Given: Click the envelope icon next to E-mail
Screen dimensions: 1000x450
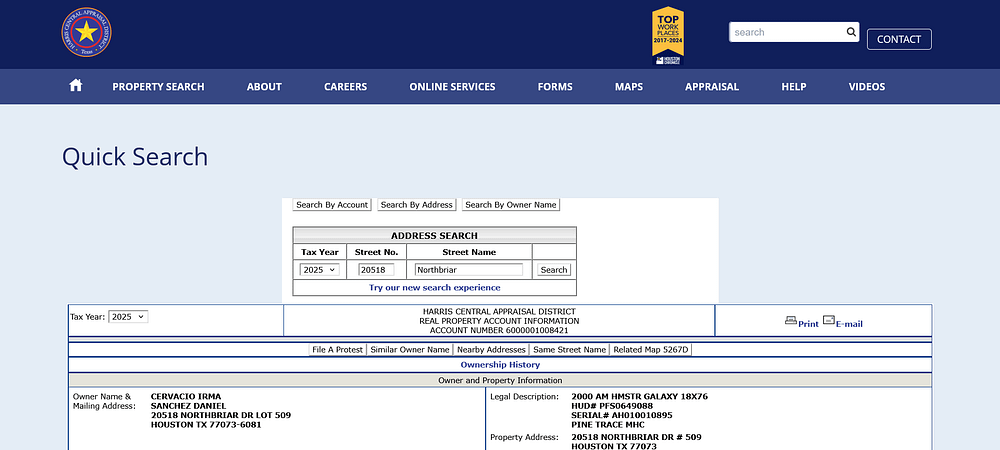Looking at the screenshot, I should pyautogui.click(x=828, y=320).
